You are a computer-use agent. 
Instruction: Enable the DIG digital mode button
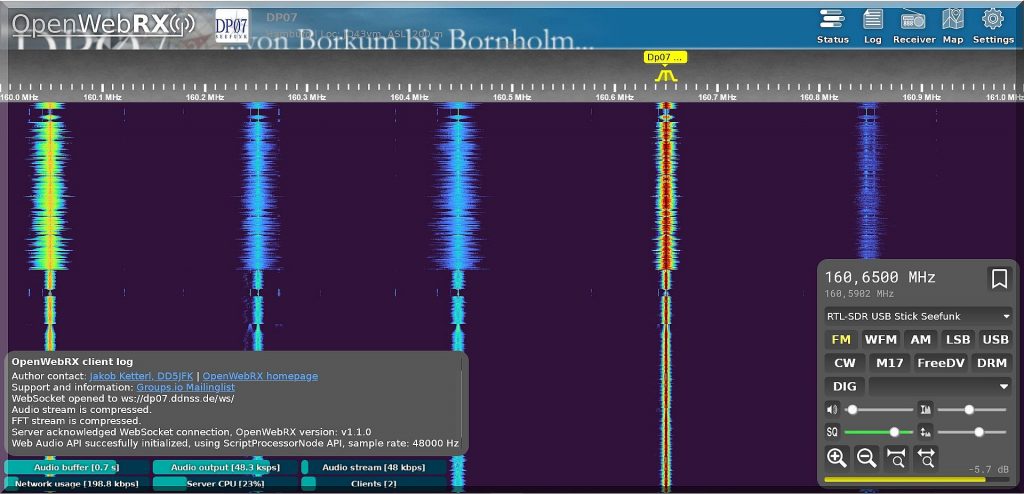[x=844, y=386]
